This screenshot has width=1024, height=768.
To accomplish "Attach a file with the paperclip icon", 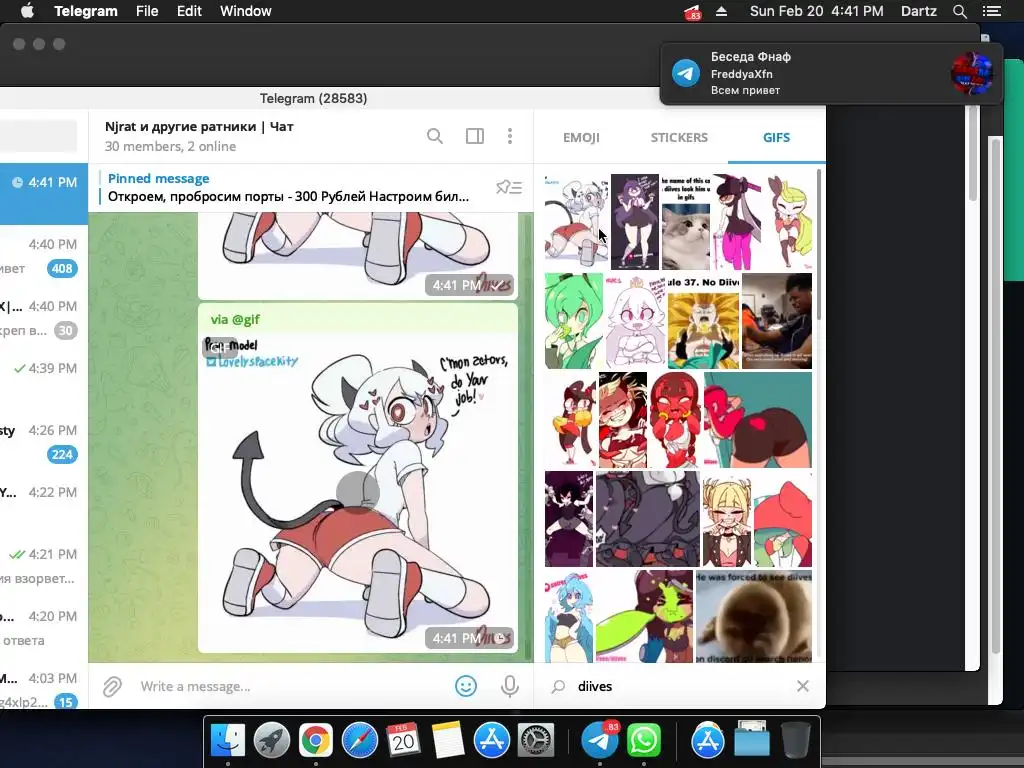I will coord(112,686).
